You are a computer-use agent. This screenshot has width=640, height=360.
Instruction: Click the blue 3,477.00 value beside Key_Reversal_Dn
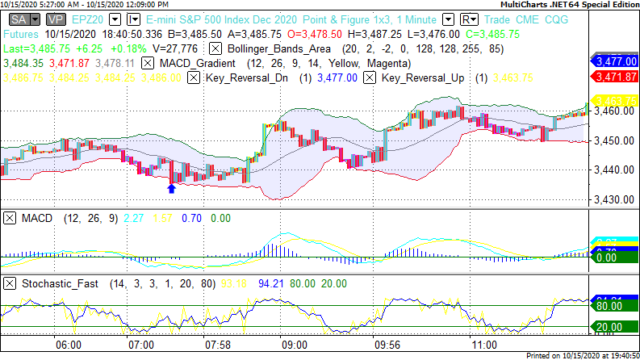click(x=337, y=78)
